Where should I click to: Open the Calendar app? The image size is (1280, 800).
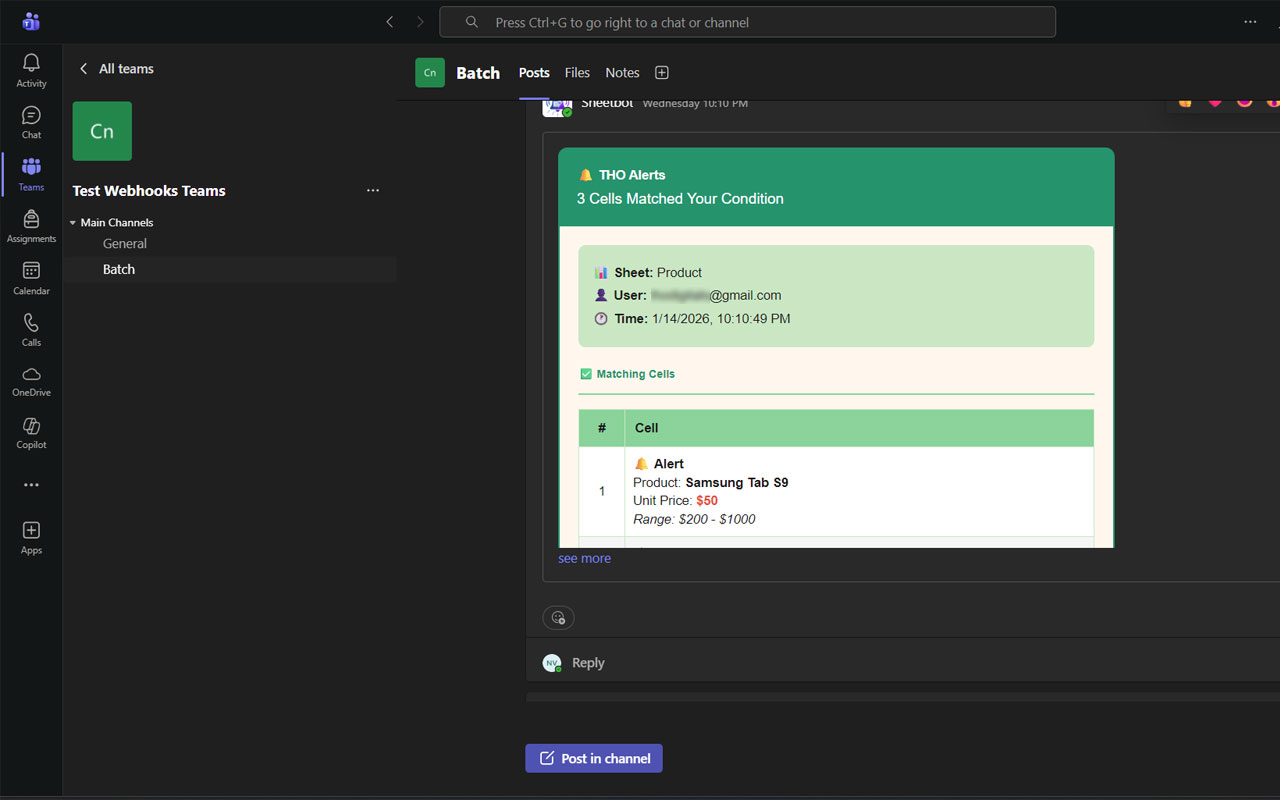(31, 278)
